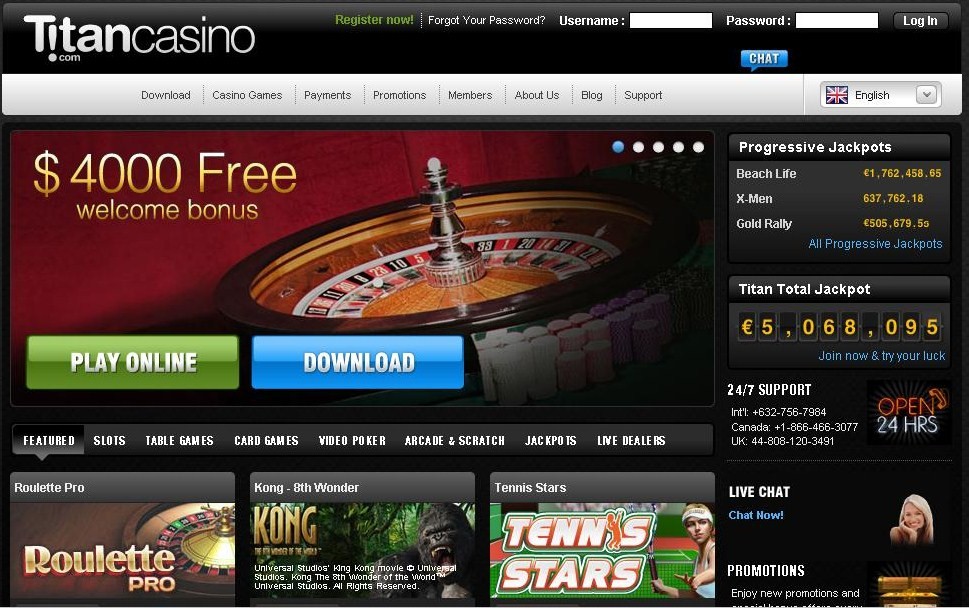Click the Titan Casino logo

[x=139, y=38]
